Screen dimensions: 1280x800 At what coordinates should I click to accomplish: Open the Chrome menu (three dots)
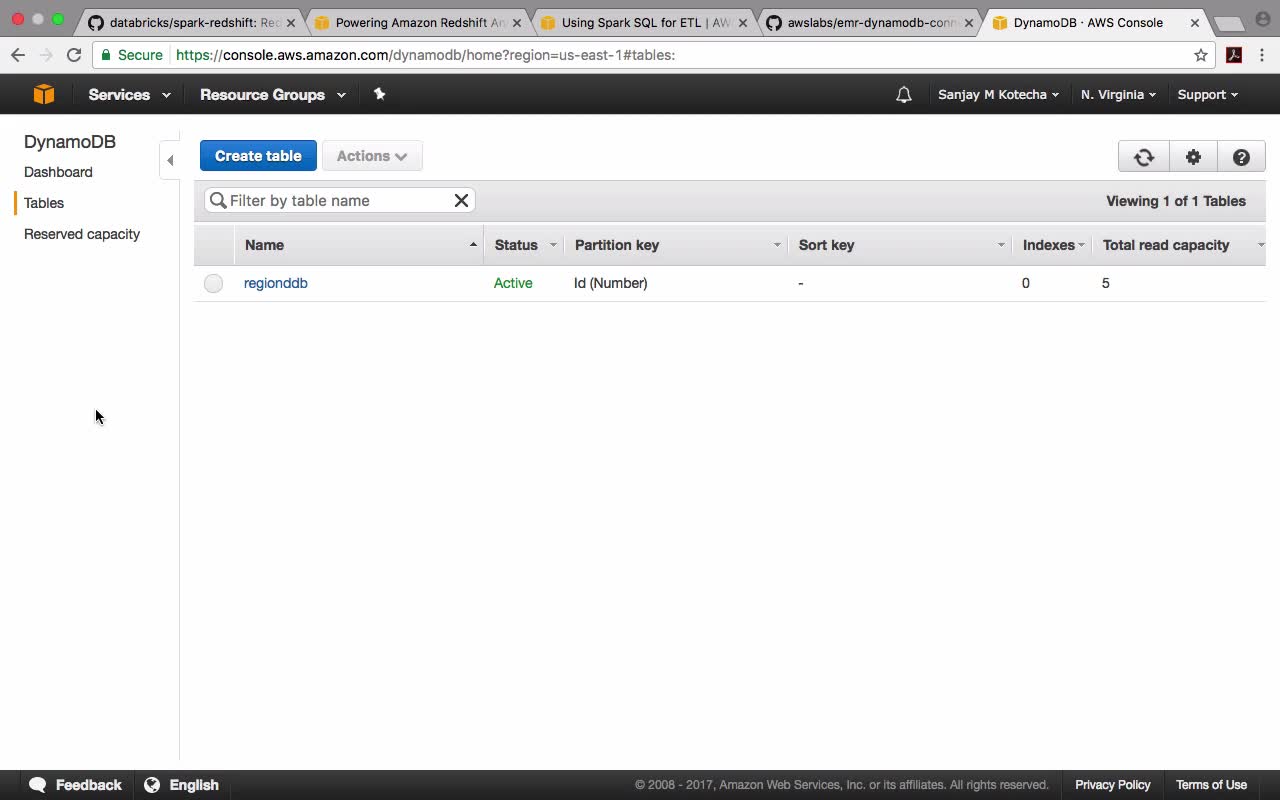tap(1263, 55)
